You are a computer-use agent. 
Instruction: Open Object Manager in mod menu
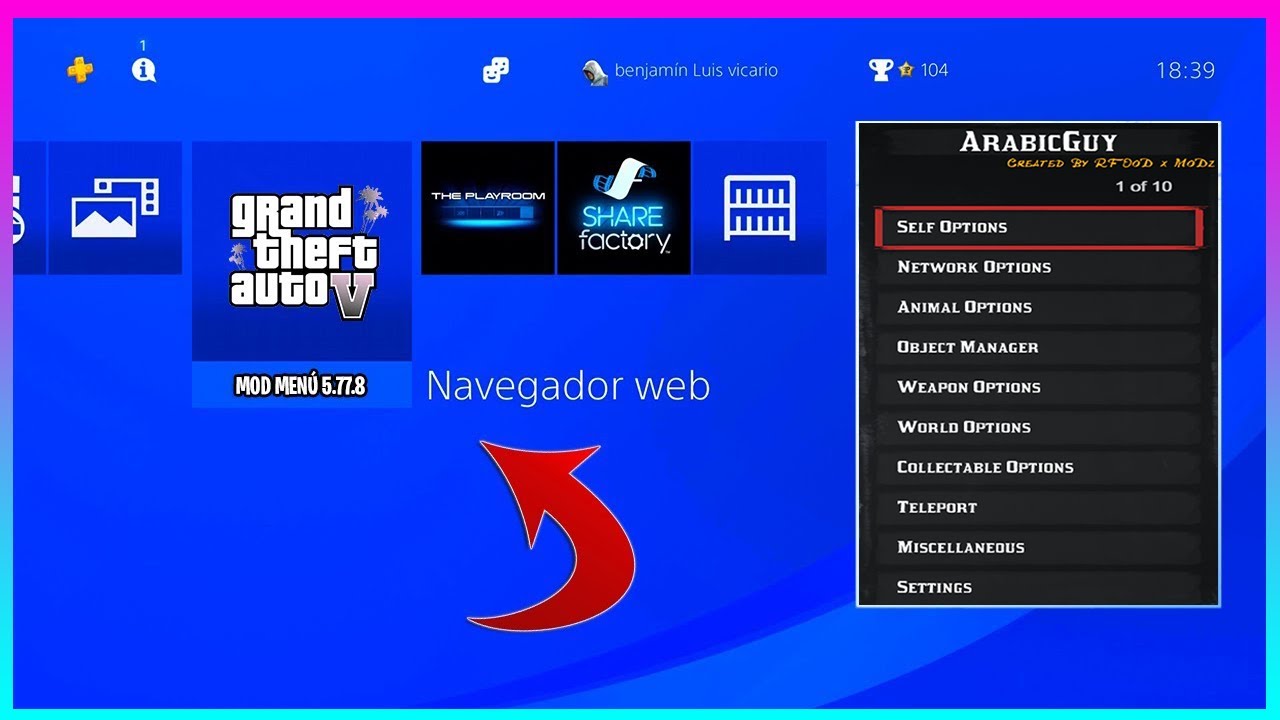click(1038, 347)
